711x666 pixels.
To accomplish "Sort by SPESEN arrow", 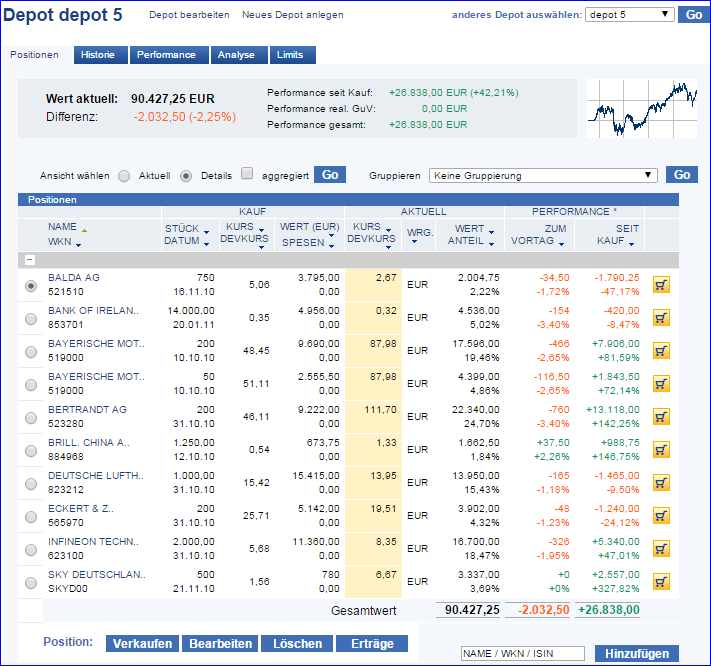I will point(331,246).
